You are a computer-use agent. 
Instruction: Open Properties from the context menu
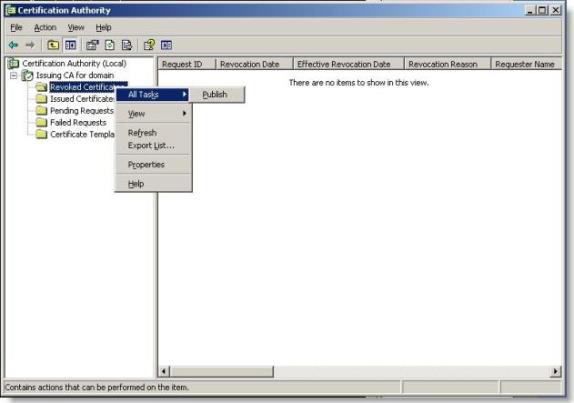point(153,165)
